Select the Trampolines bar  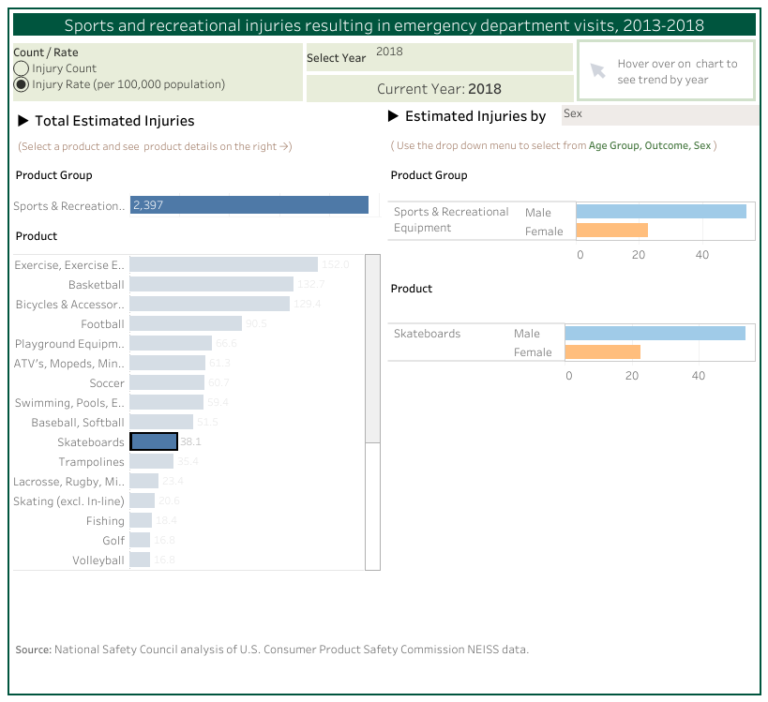(x=151, y=462)
